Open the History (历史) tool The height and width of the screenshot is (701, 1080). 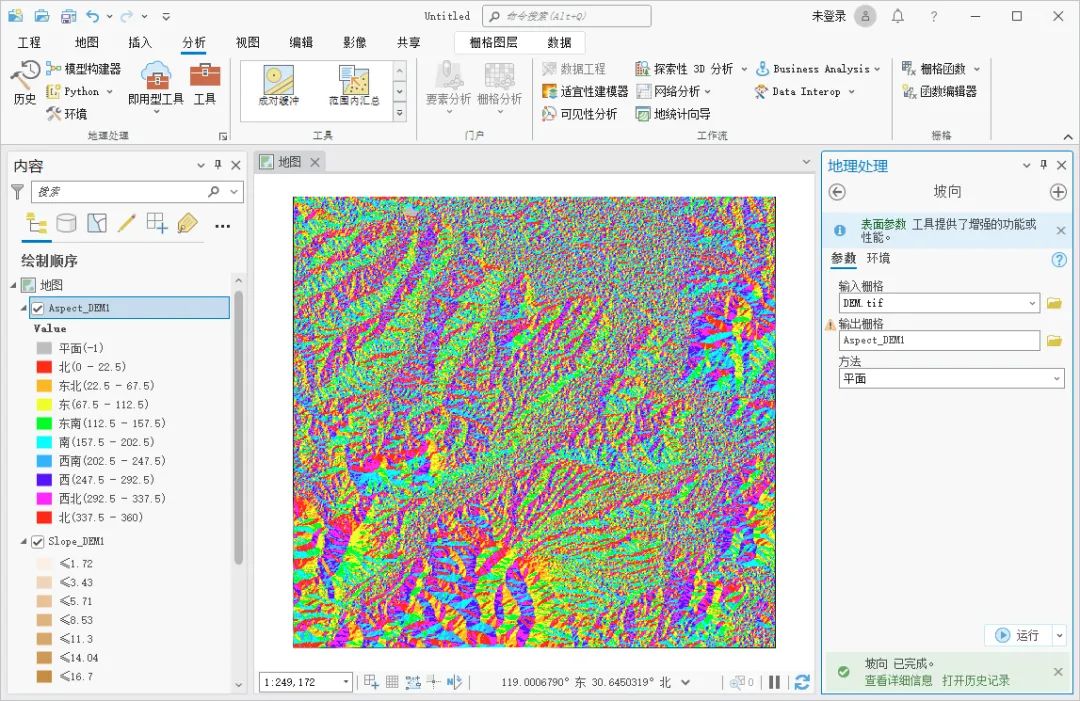point(25,82)
